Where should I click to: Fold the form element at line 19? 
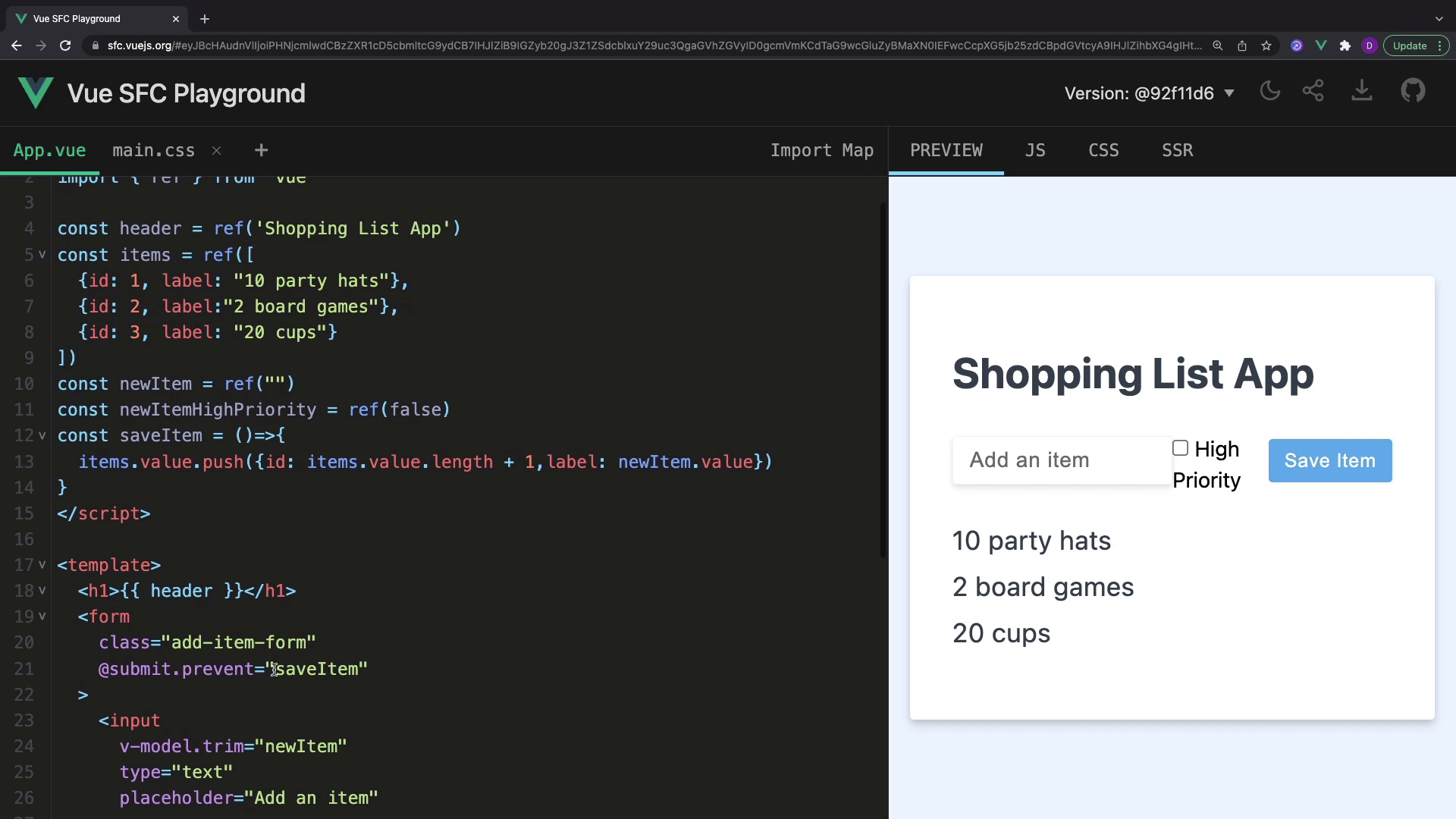[42, 617]
